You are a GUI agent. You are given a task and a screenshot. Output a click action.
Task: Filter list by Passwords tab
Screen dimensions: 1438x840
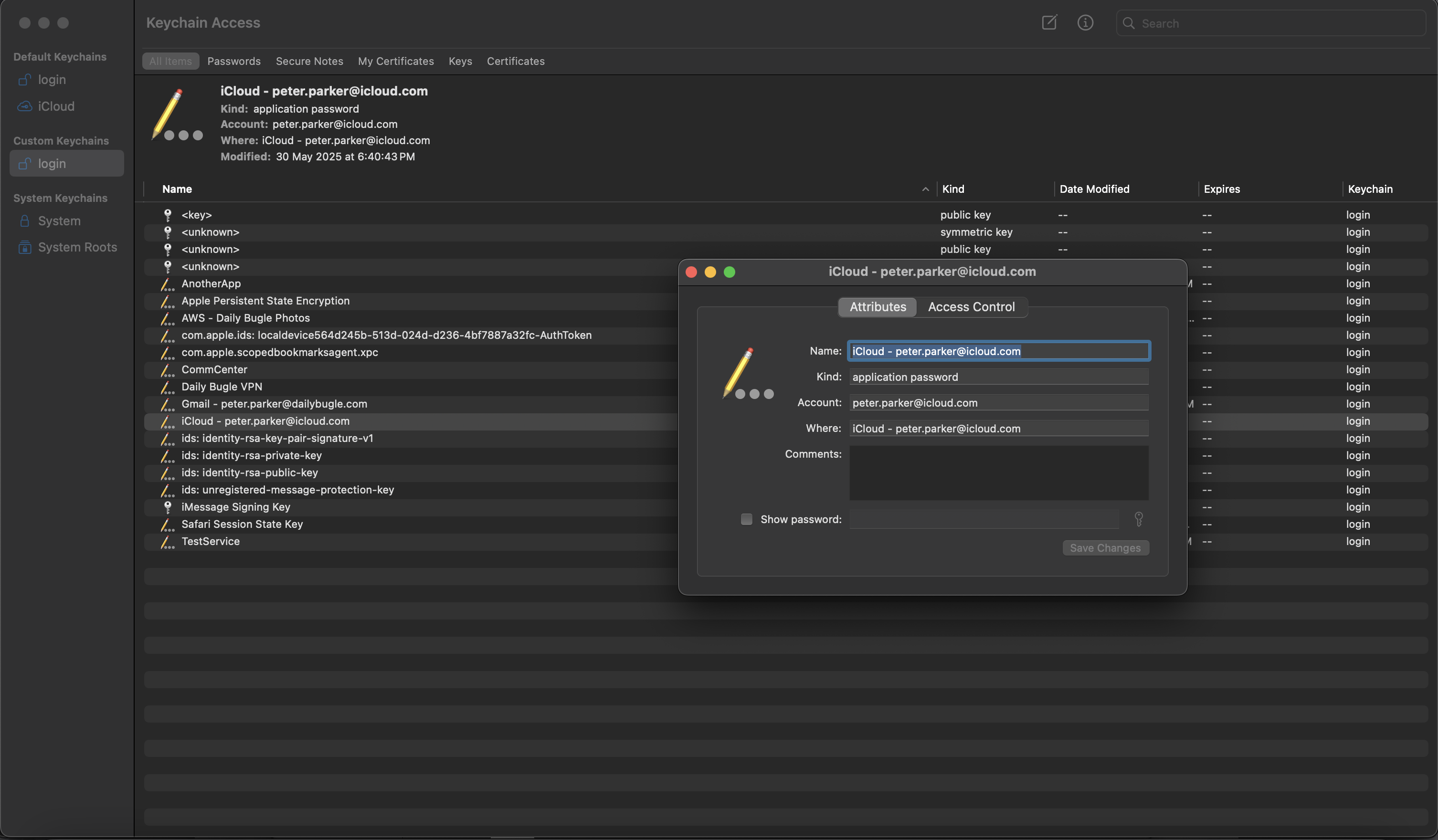pos(233,61)
